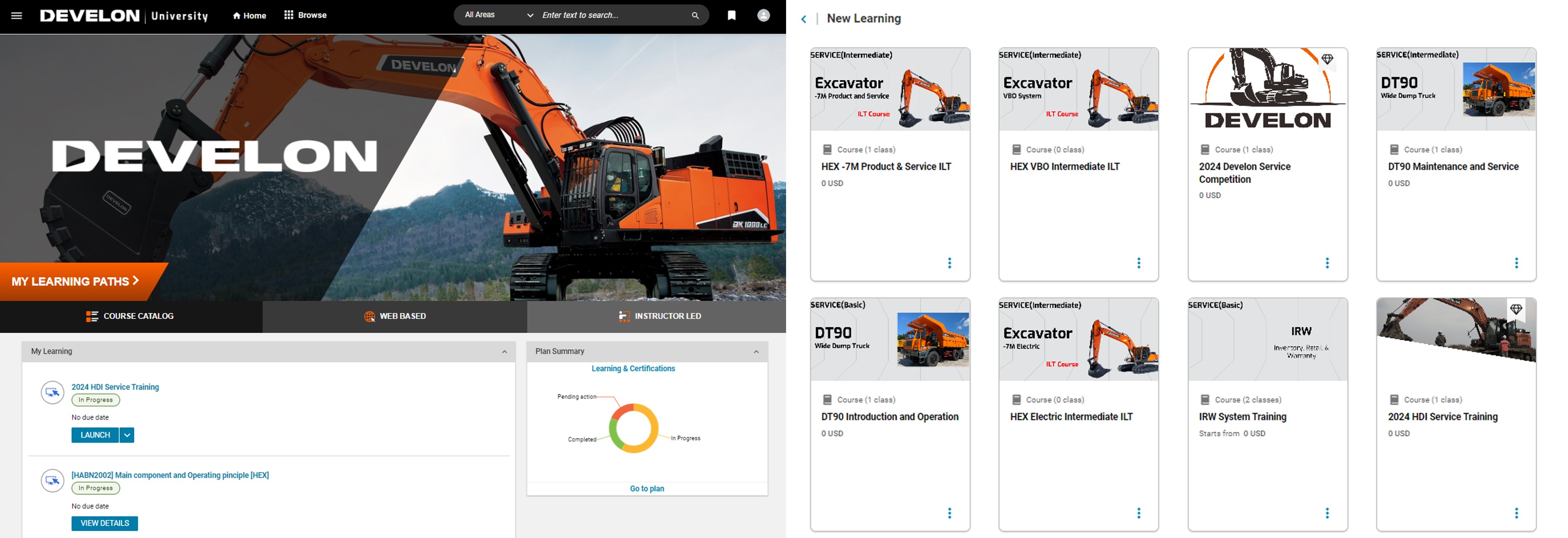1568x538 pixels.
Task: Expand the LAUNCH button dropdown arrow
Action: [x=127, y=435]
